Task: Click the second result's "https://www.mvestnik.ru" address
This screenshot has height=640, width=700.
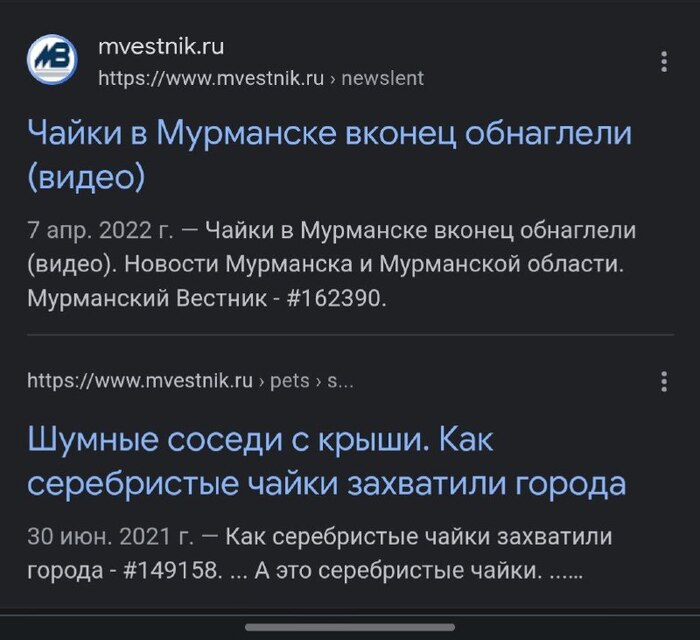Action: point(139,381)
